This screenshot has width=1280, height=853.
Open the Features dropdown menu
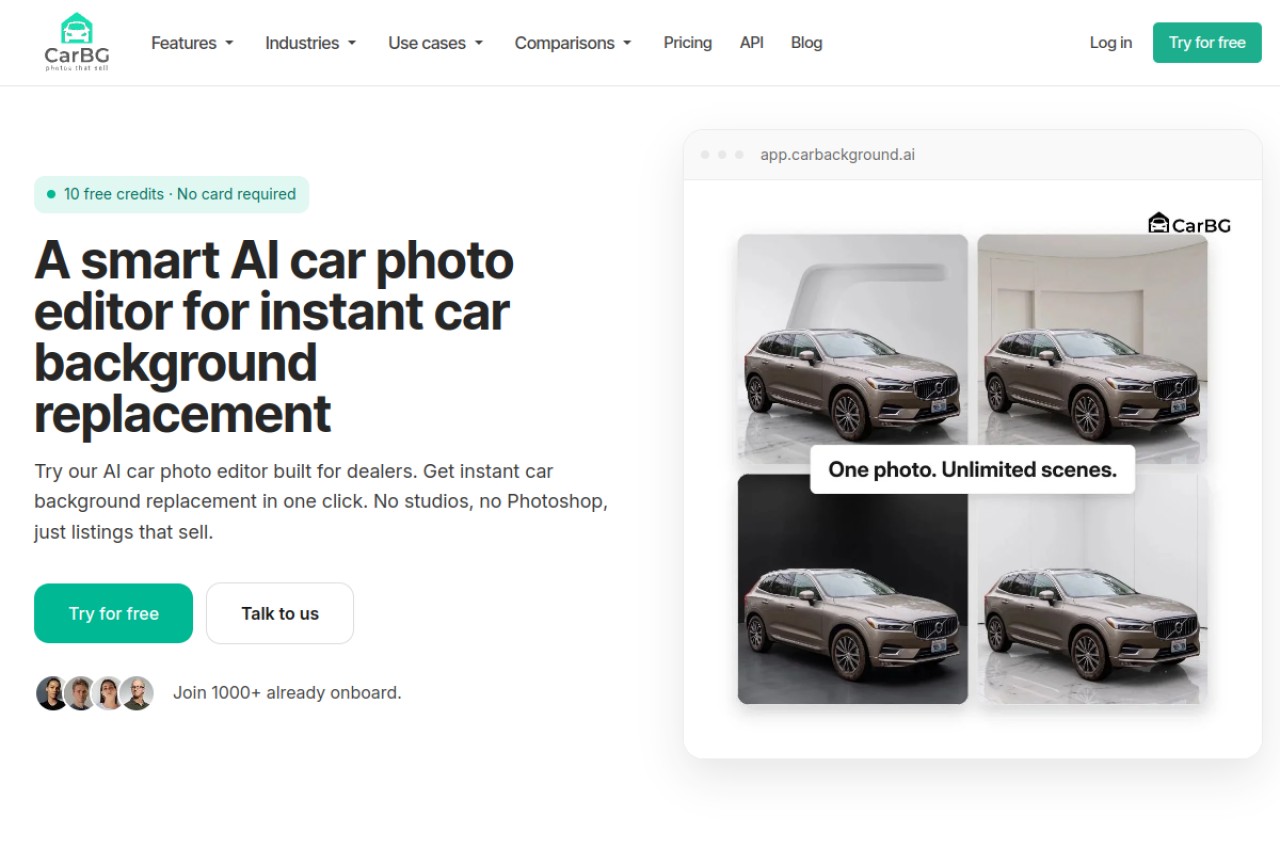click(192, 43)
